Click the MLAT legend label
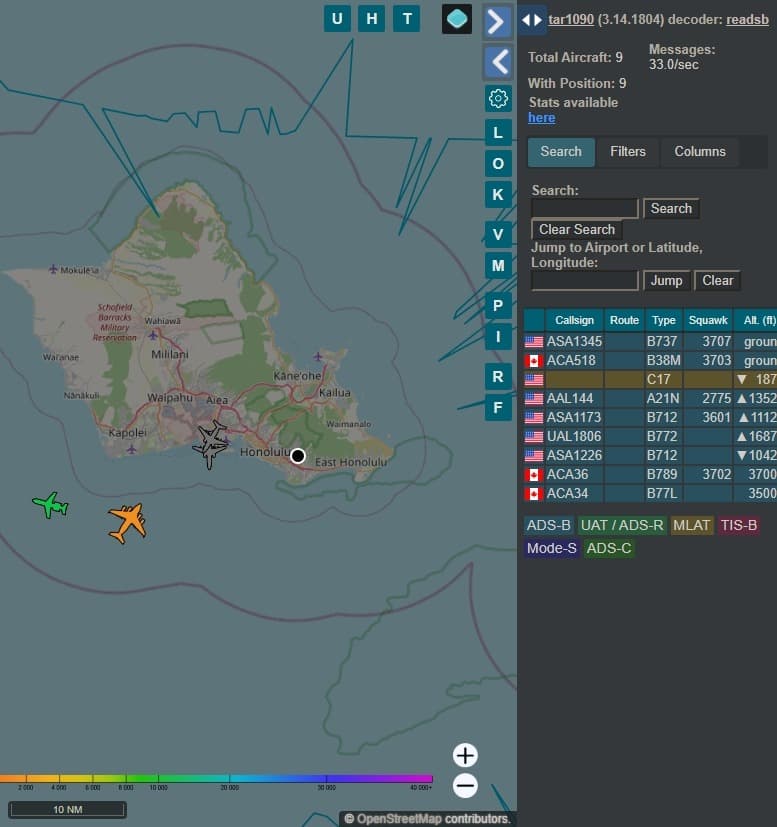777x827 pixels. (x=692, y=526)
